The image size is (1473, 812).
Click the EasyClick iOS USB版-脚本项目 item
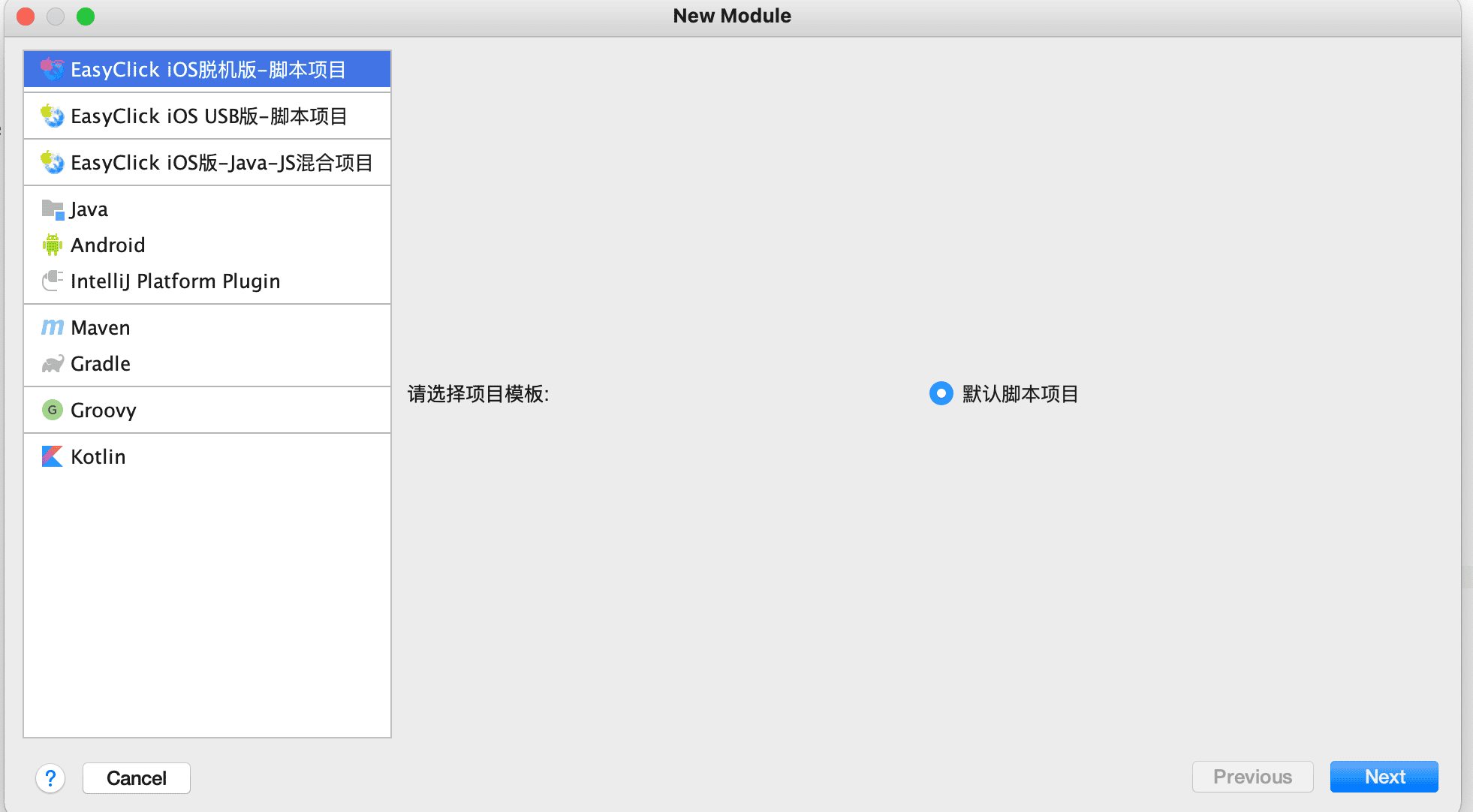(x=206, y=115)
